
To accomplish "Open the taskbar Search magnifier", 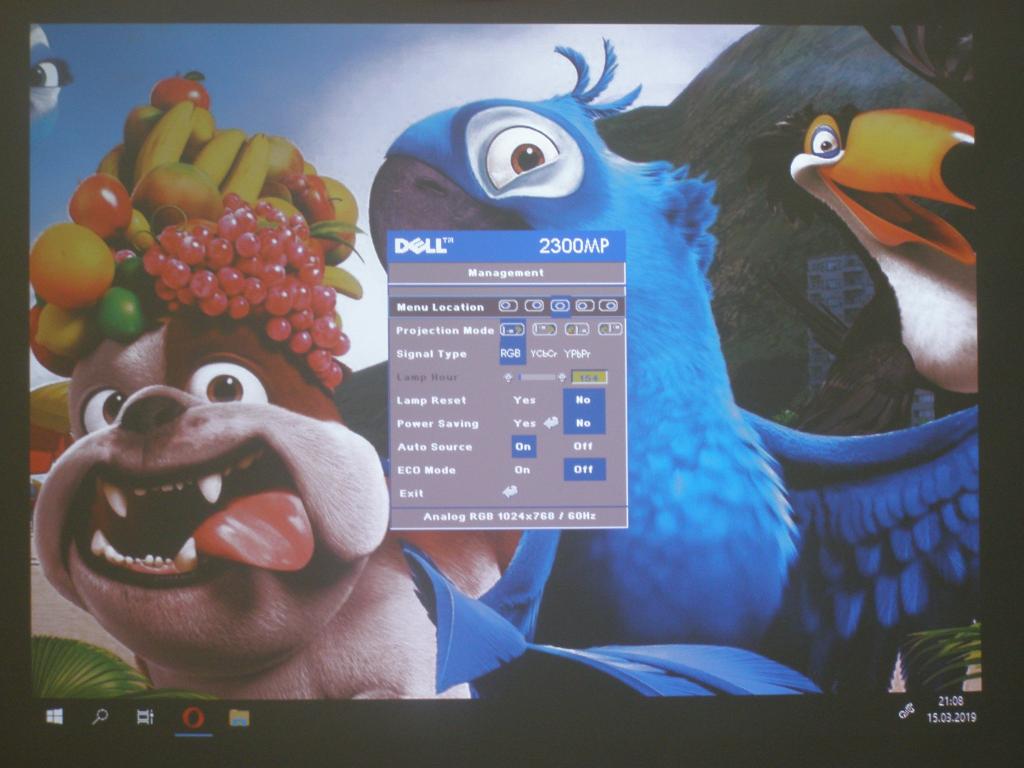I will click(100, 716).
